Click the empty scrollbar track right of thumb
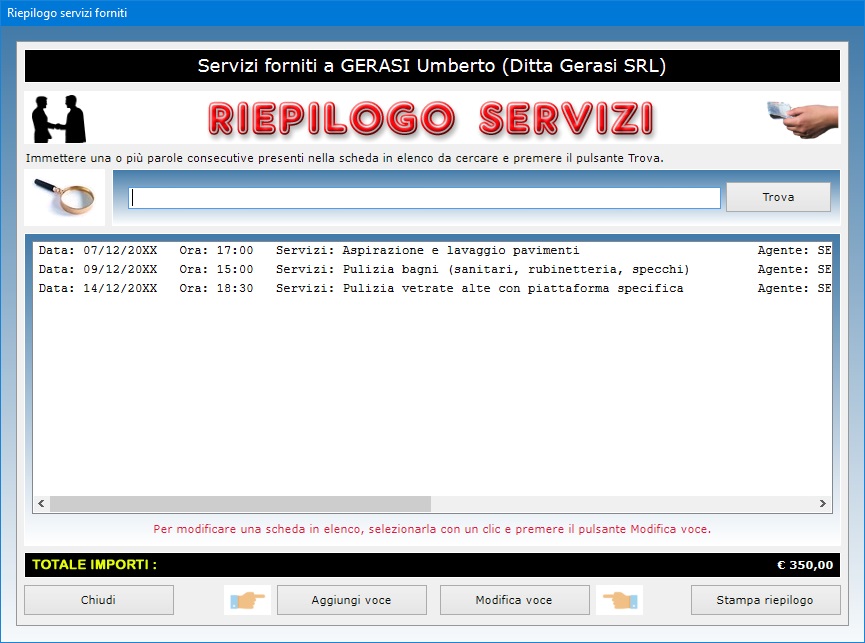 (620, 504)
